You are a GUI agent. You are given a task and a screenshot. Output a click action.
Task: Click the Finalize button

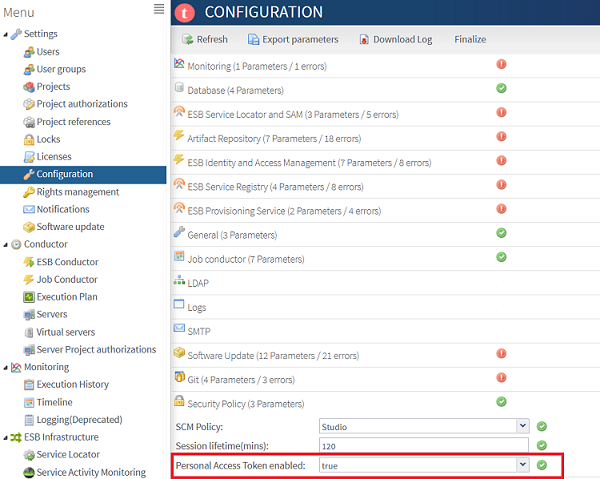pos(469,40)
